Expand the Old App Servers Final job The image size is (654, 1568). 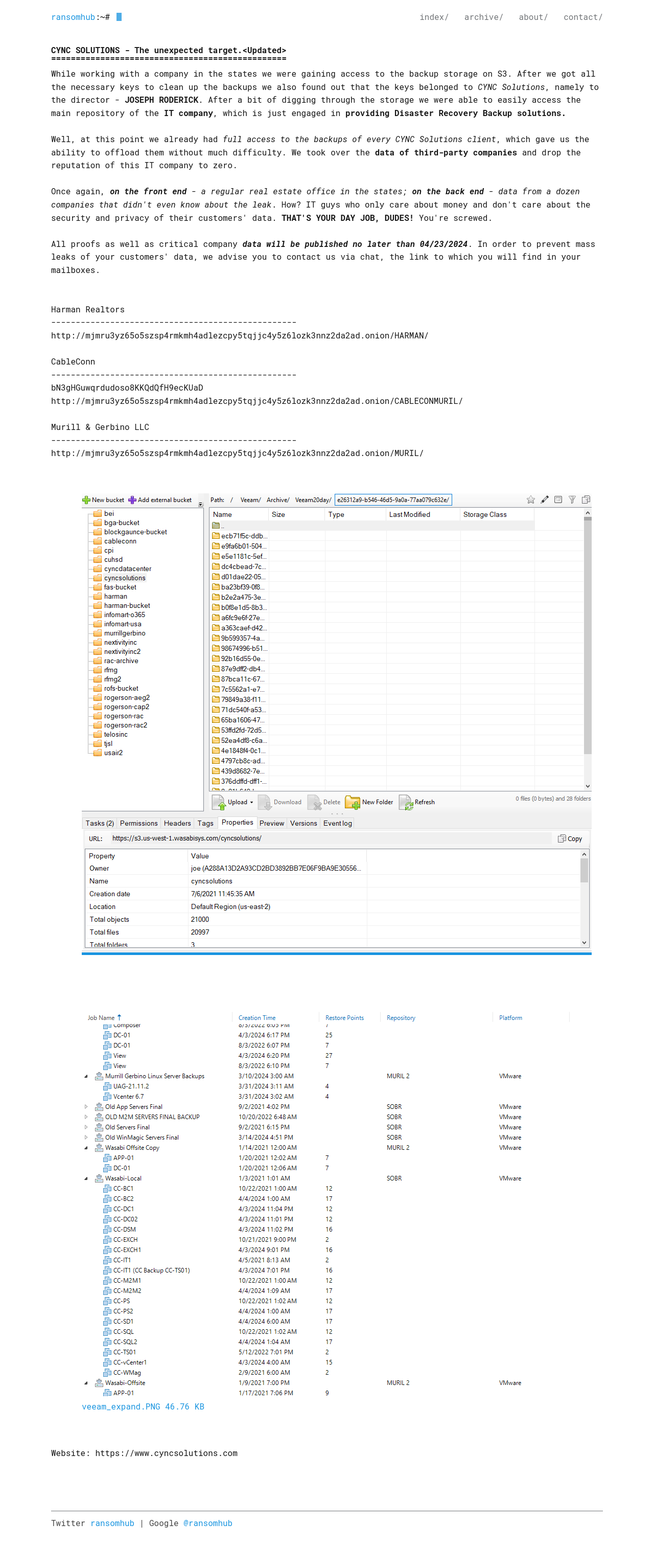pos(86,1107)
